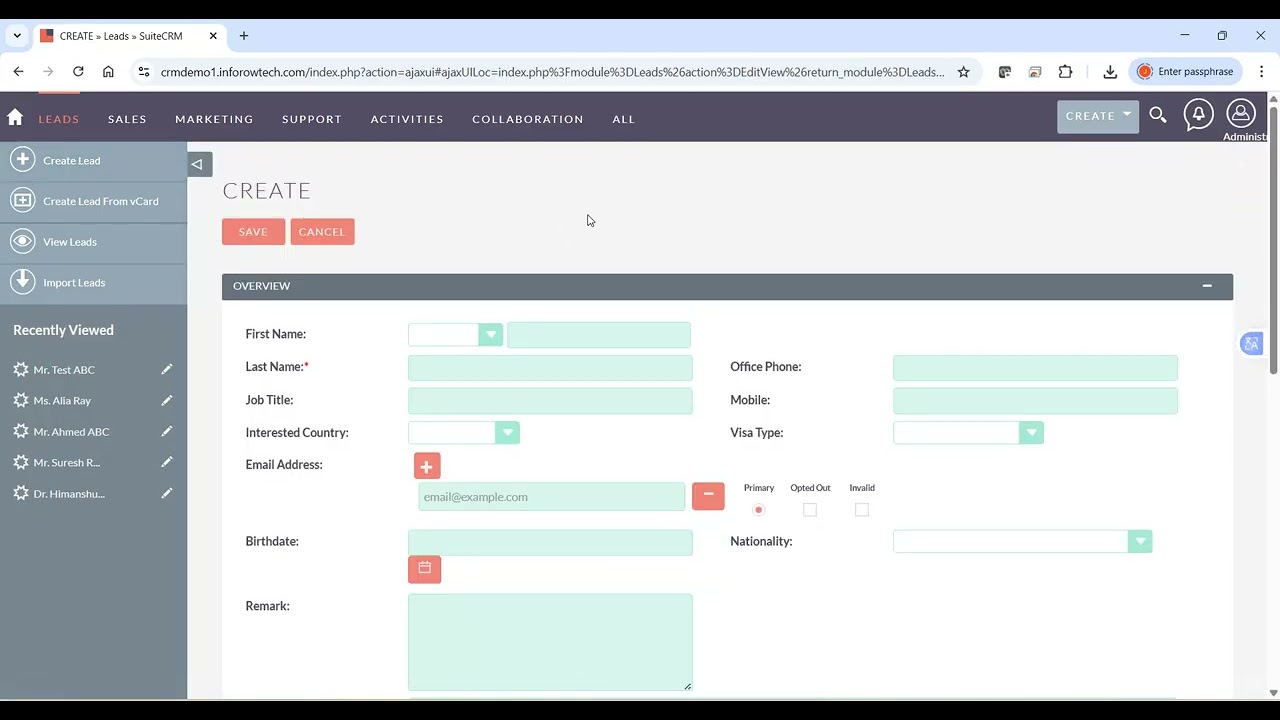Edit the Mr. Ahmed ABC record pencil
The width and height of the screenshot is (1280, 720).
(167, 432)
